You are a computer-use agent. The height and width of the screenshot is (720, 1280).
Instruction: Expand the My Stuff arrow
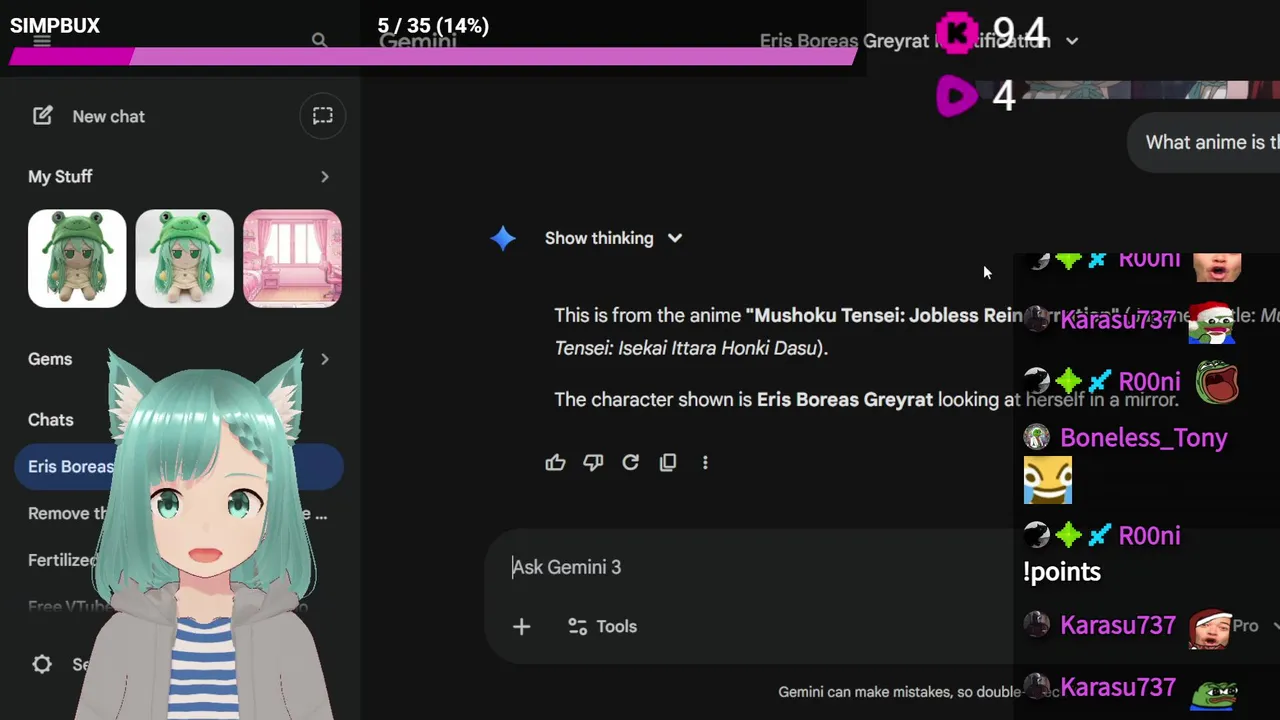[324, 176]
